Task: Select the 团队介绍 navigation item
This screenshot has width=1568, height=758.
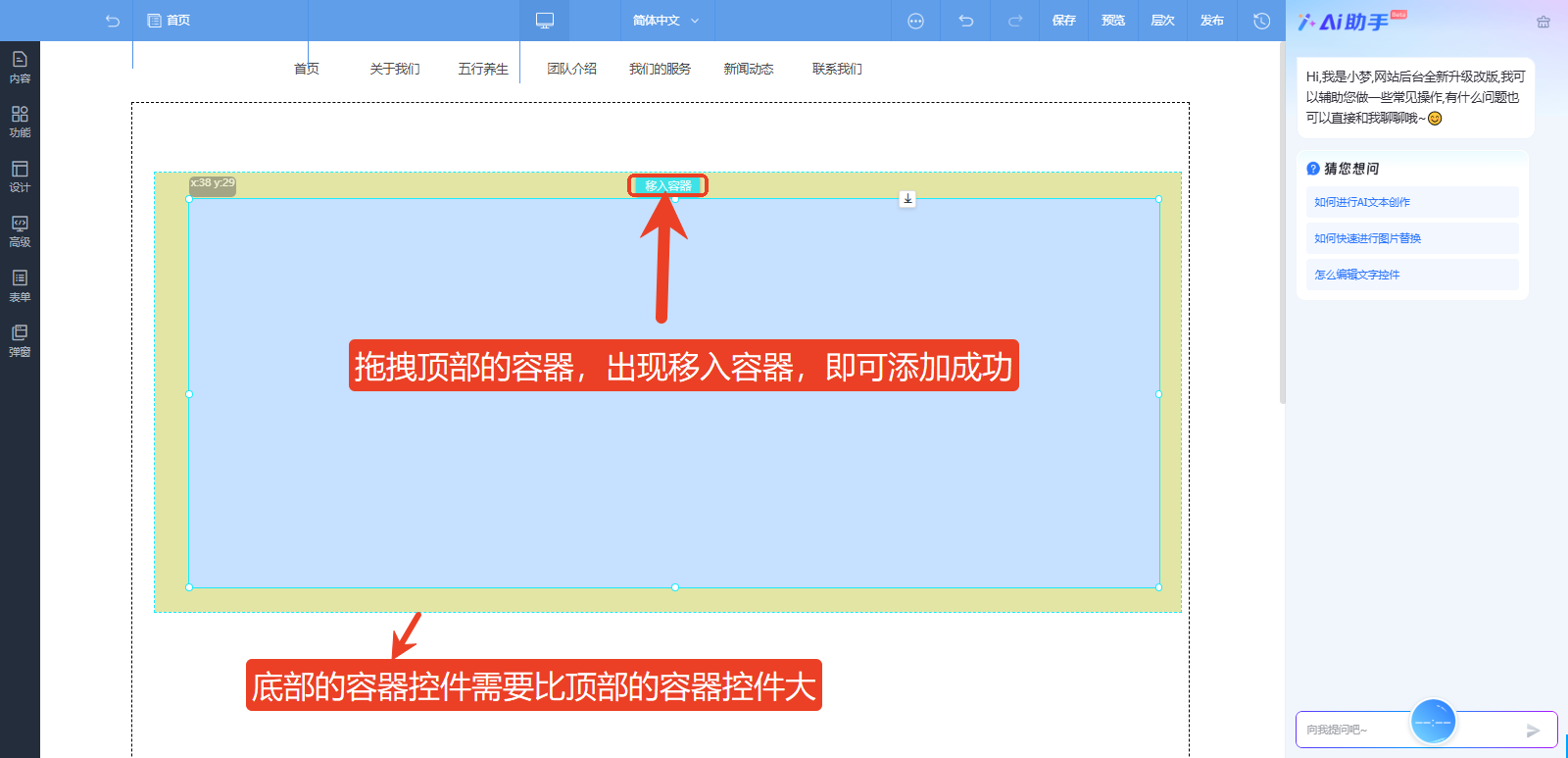Action: pos(571,69)
